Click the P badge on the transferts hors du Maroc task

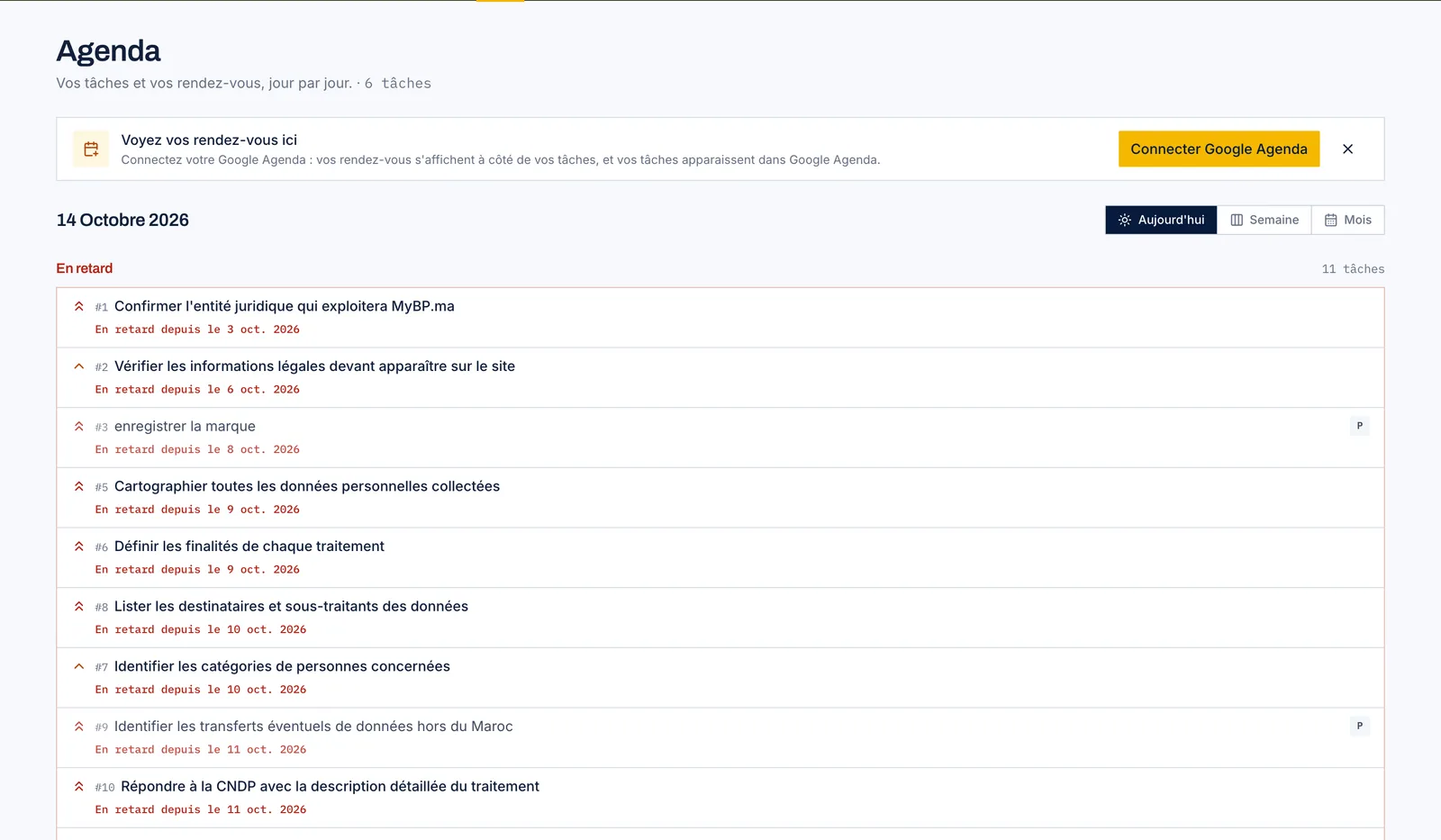click(x=1359, y=726)
